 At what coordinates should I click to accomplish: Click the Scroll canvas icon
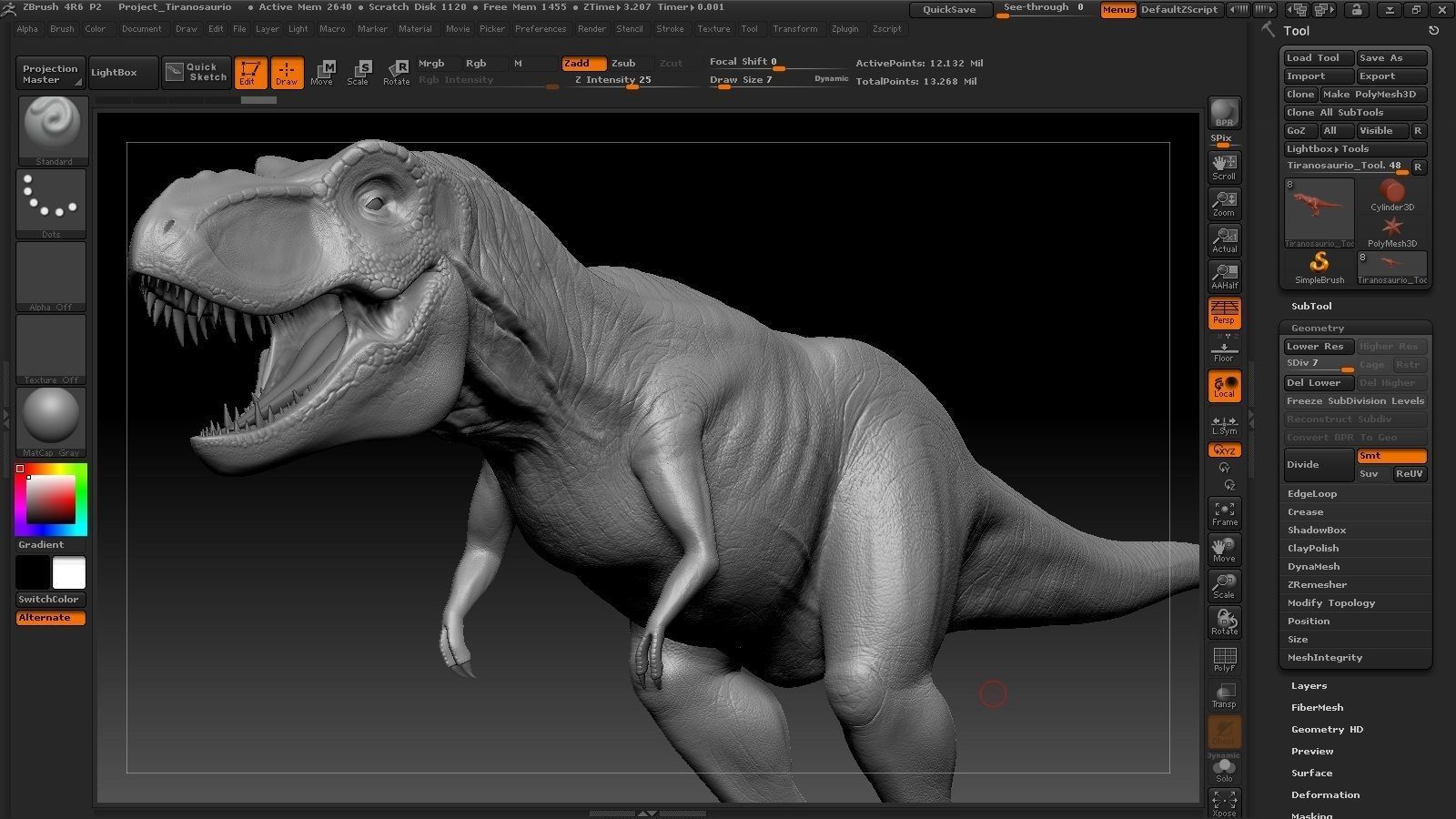[1224, 167]
